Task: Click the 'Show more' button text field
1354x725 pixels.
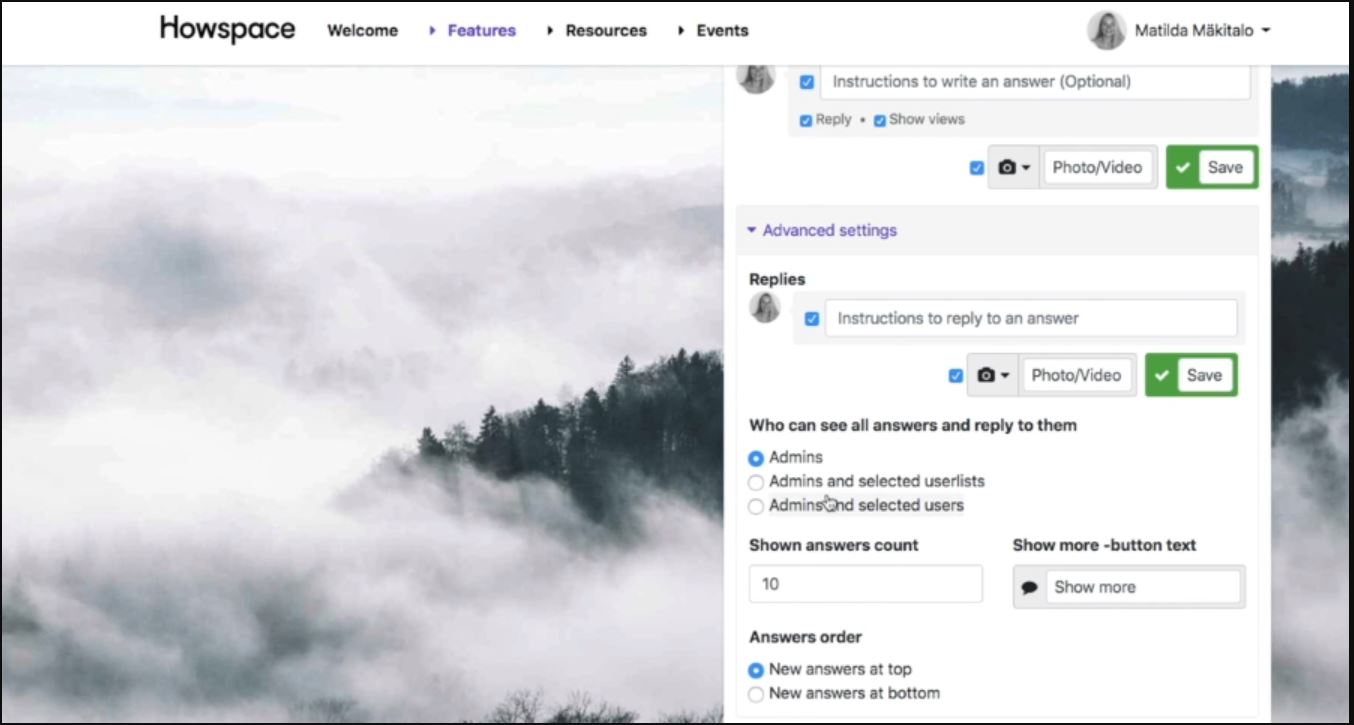Action: coord(1143,588)
